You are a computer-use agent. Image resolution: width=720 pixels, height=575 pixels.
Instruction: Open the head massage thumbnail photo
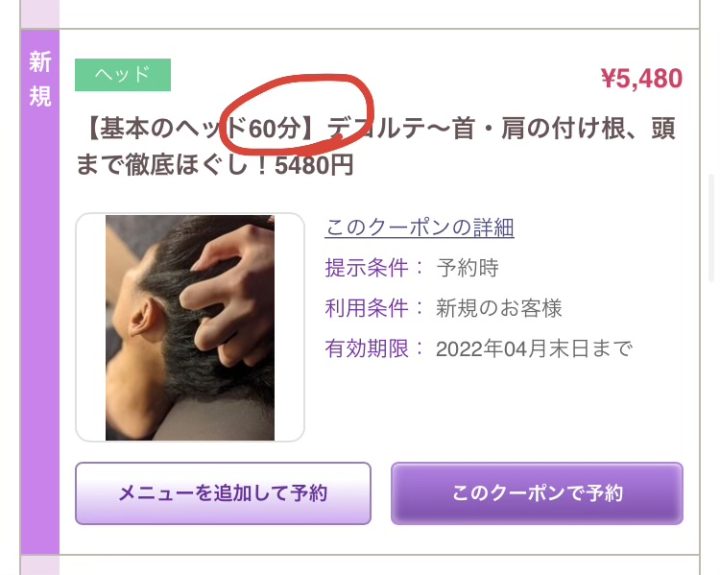click(x=190, y=327)
